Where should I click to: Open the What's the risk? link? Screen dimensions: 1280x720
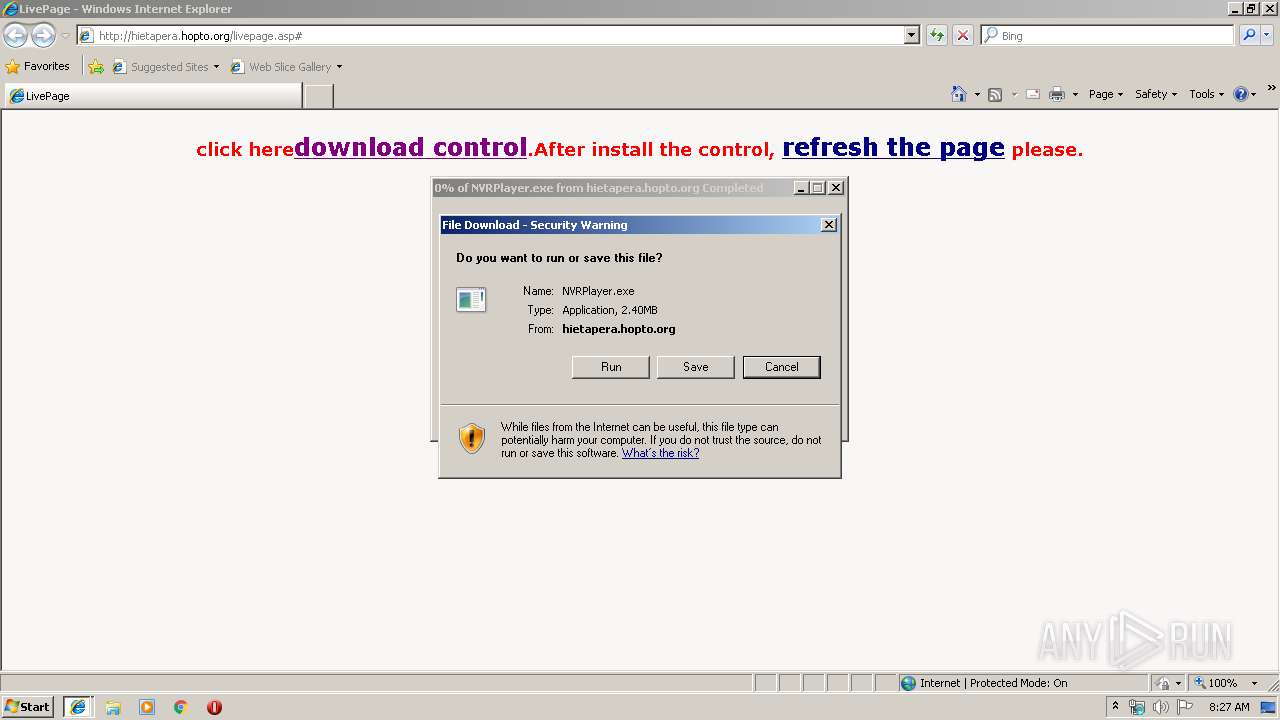660,453
